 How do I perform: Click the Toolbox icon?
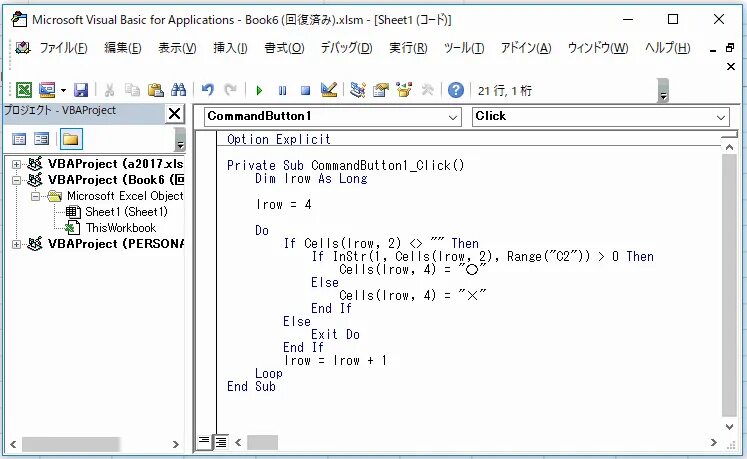pyautogui.click(x=427, y=90)
